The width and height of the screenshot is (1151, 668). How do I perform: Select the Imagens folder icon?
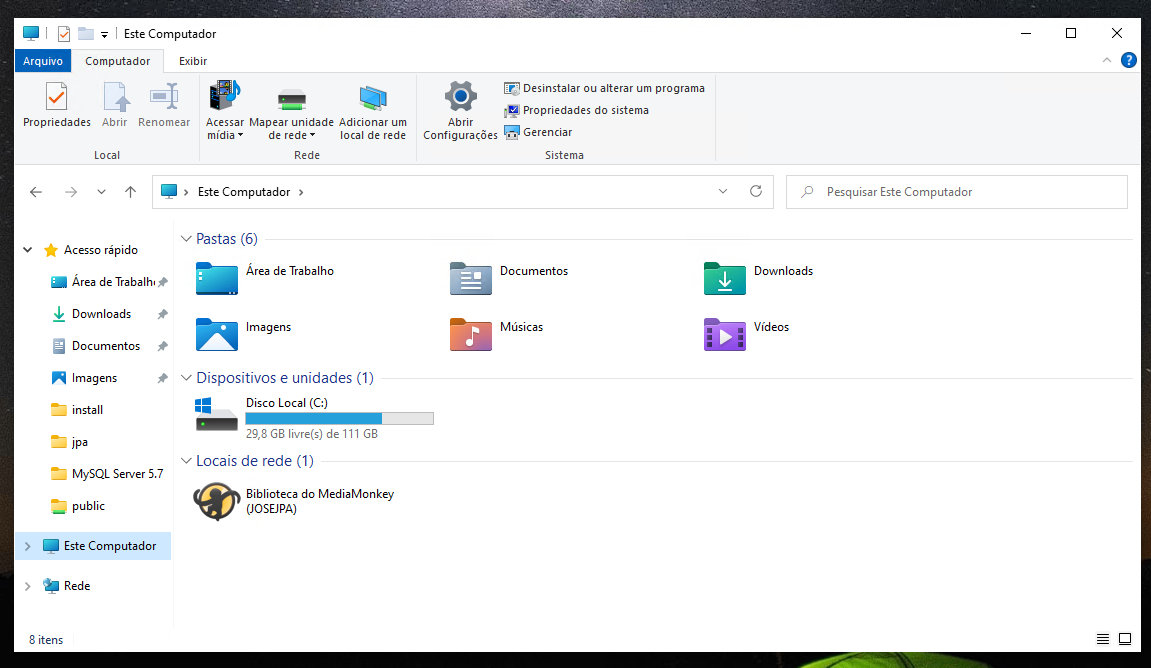217,335
